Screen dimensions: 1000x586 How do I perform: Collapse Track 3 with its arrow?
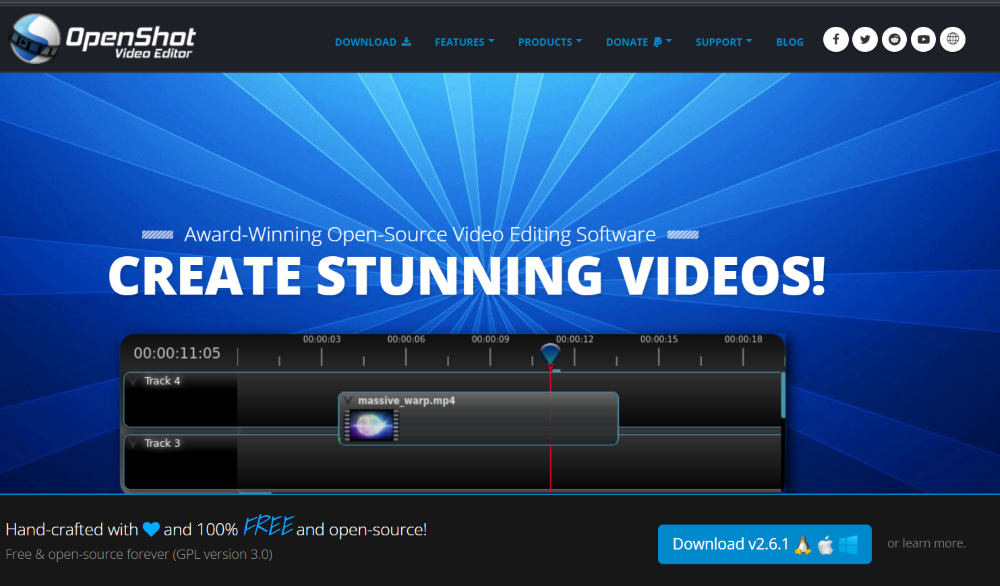133,443
